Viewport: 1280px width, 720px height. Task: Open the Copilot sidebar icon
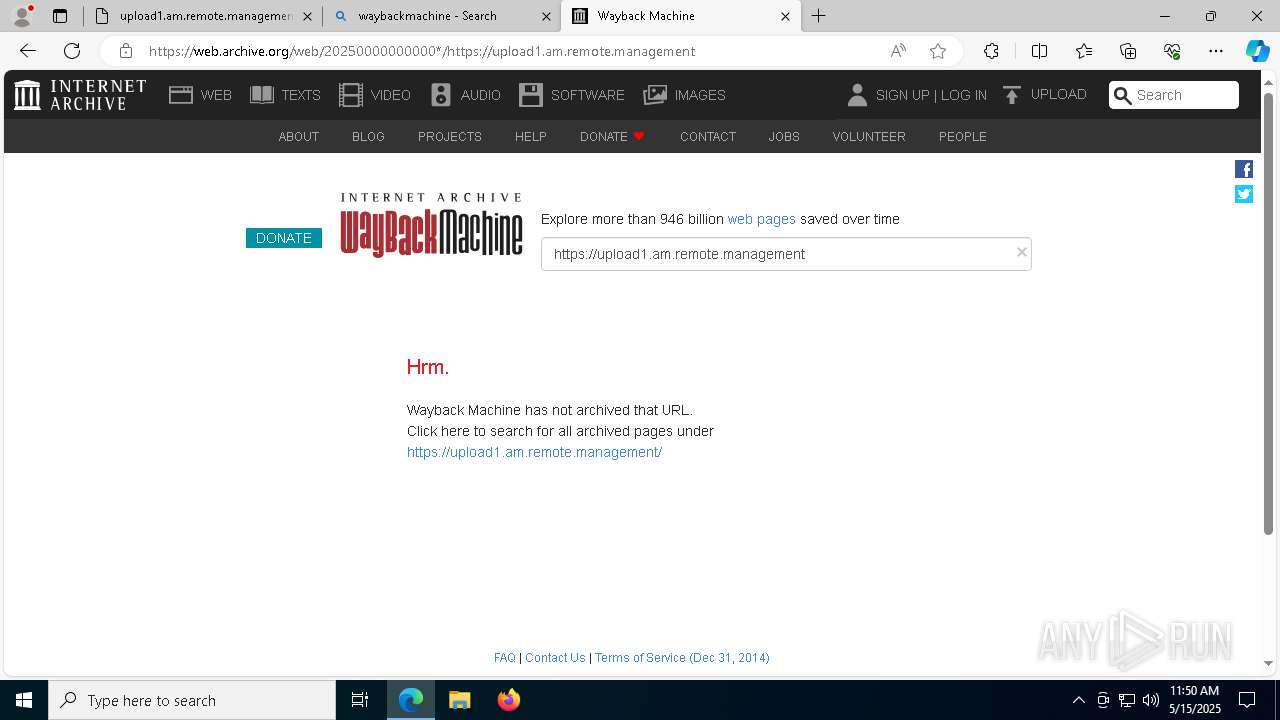(1257, 51)
